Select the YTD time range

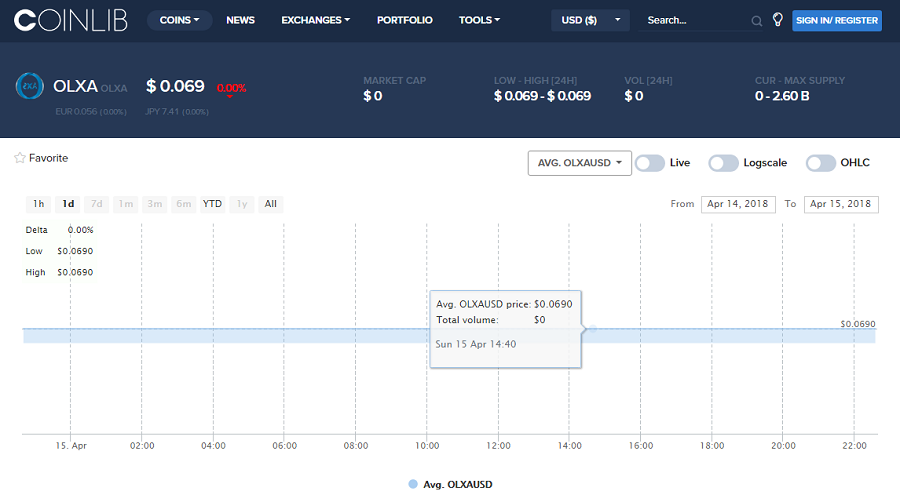pos(212,204)
